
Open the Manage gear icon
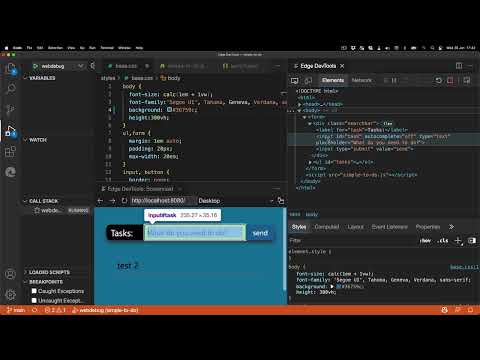coord(10,295)
